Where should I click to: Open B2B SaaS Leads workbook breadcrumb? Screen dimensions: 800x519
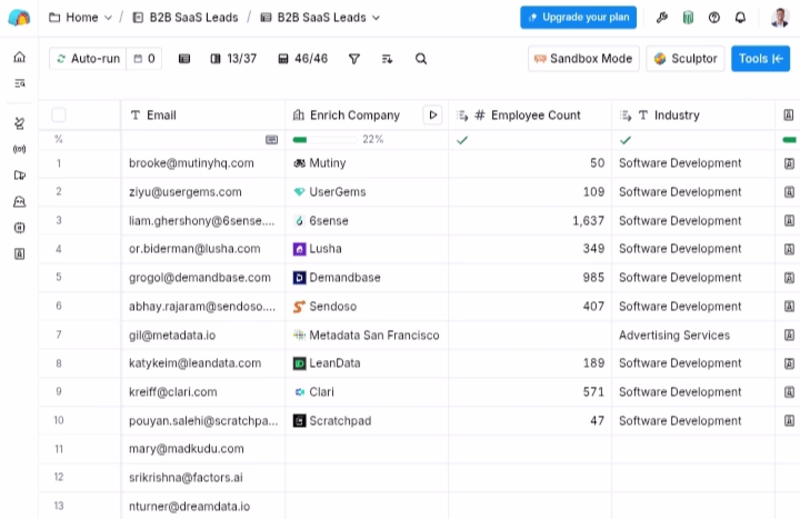(x=185, y=18)
